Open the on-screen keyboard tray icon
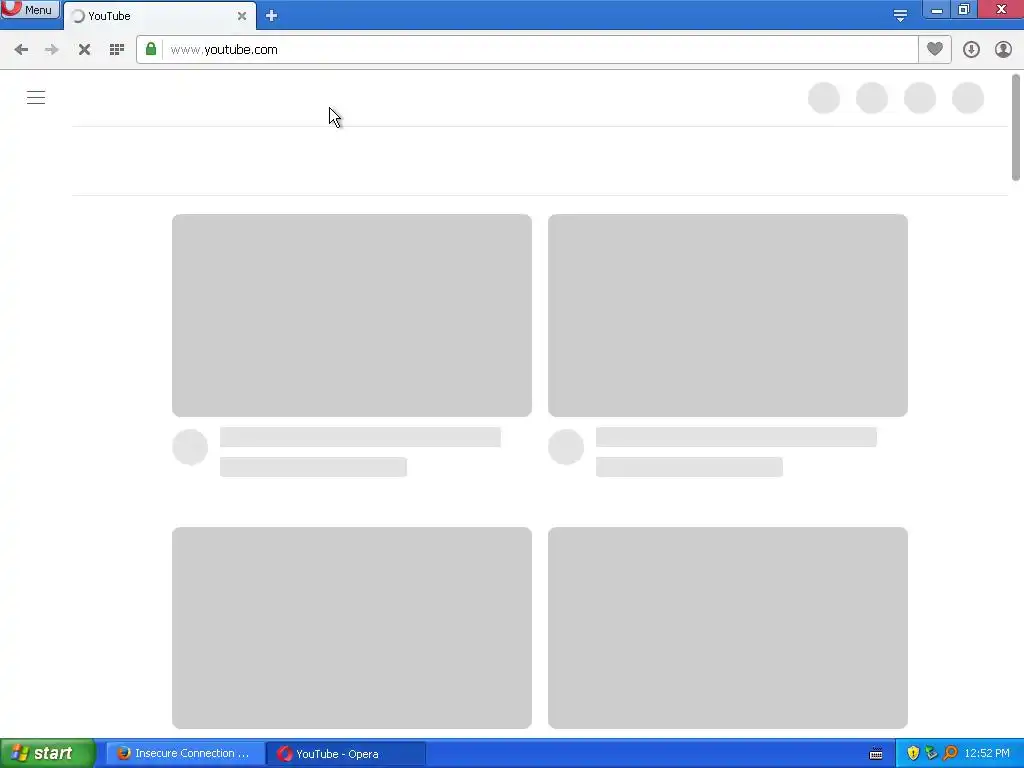The height and width of the screenshot is (768, 1024). (876, 754)
